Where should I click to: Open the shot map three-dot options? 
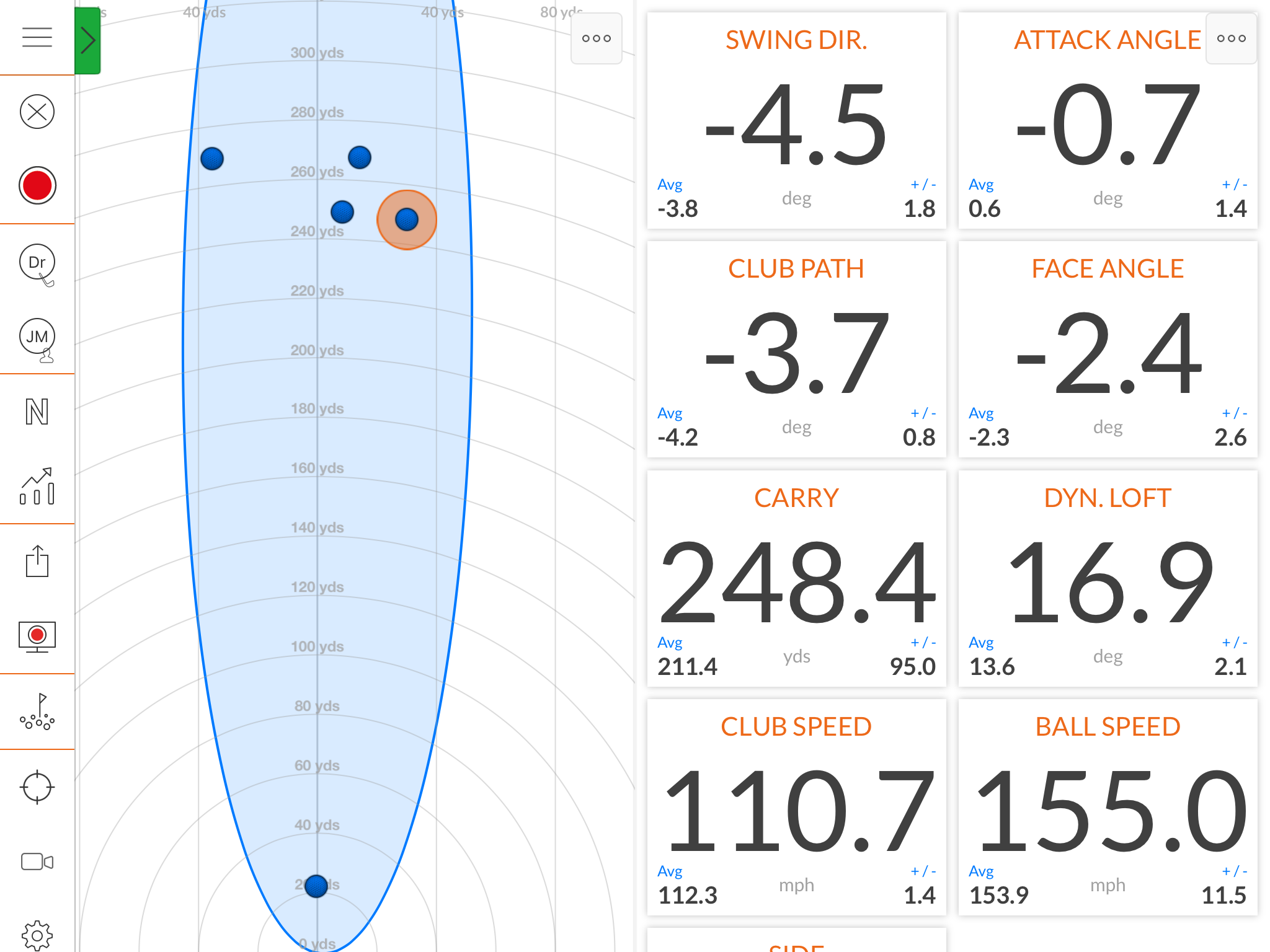tap(596, 38)
